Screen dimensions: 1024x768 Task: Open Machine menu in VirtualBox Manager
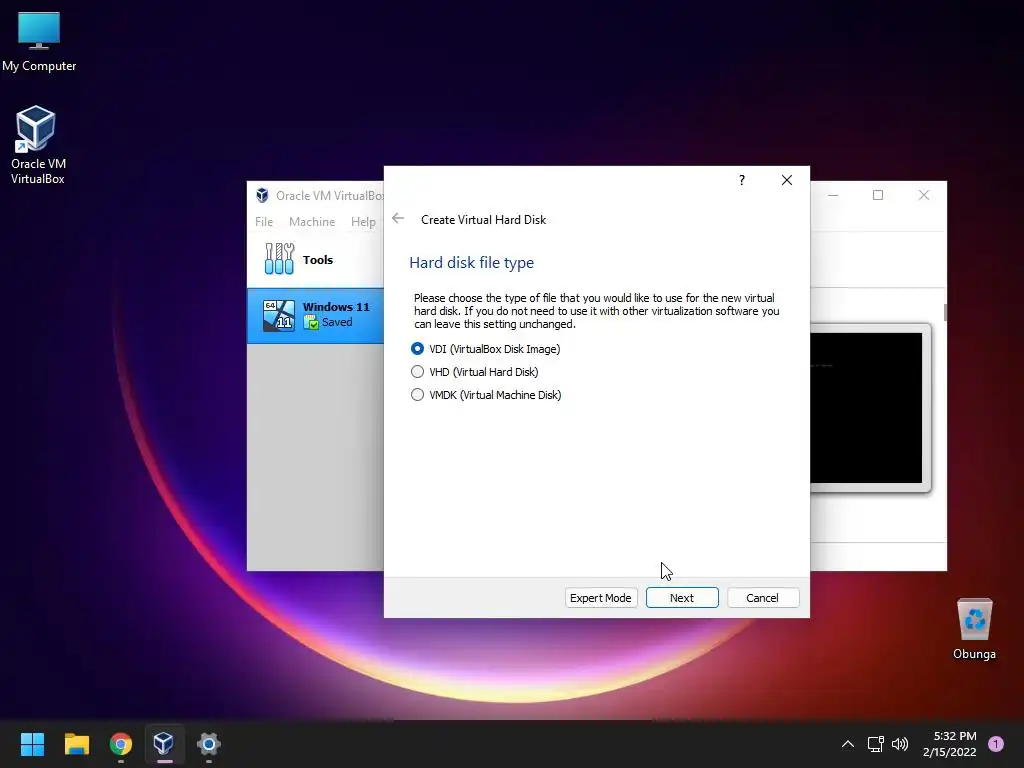(x=312, y=221)
